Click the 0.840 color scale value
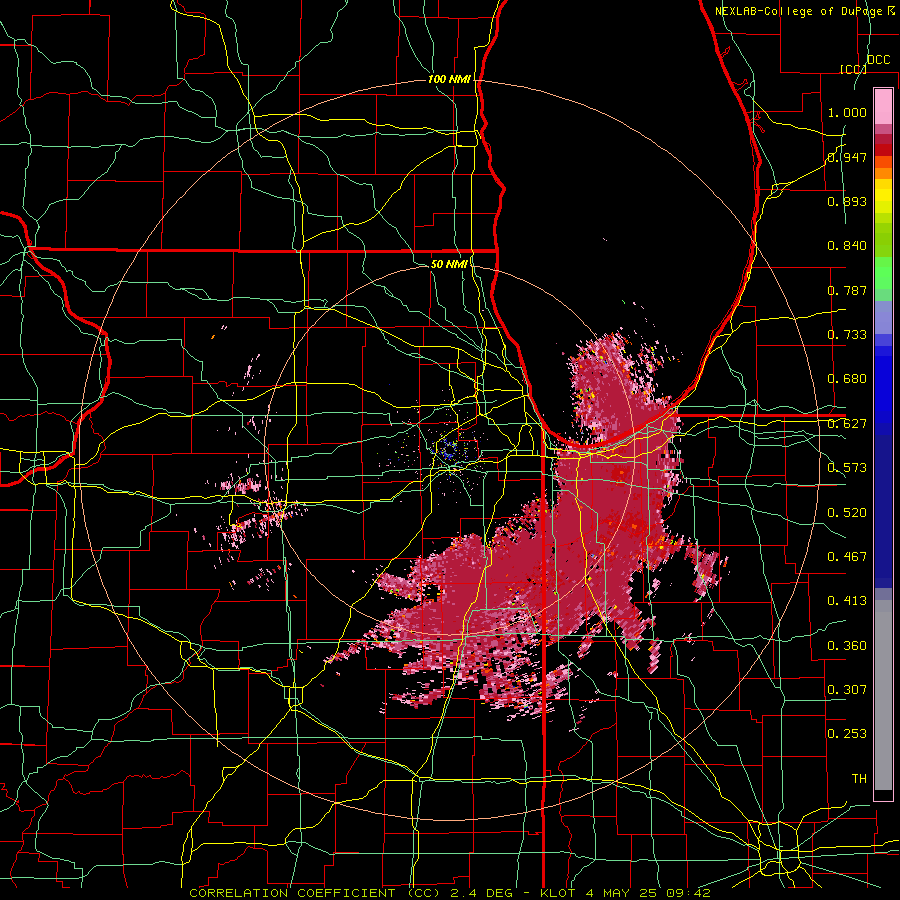This screenshot has height=900, width=900. point(847,246)
